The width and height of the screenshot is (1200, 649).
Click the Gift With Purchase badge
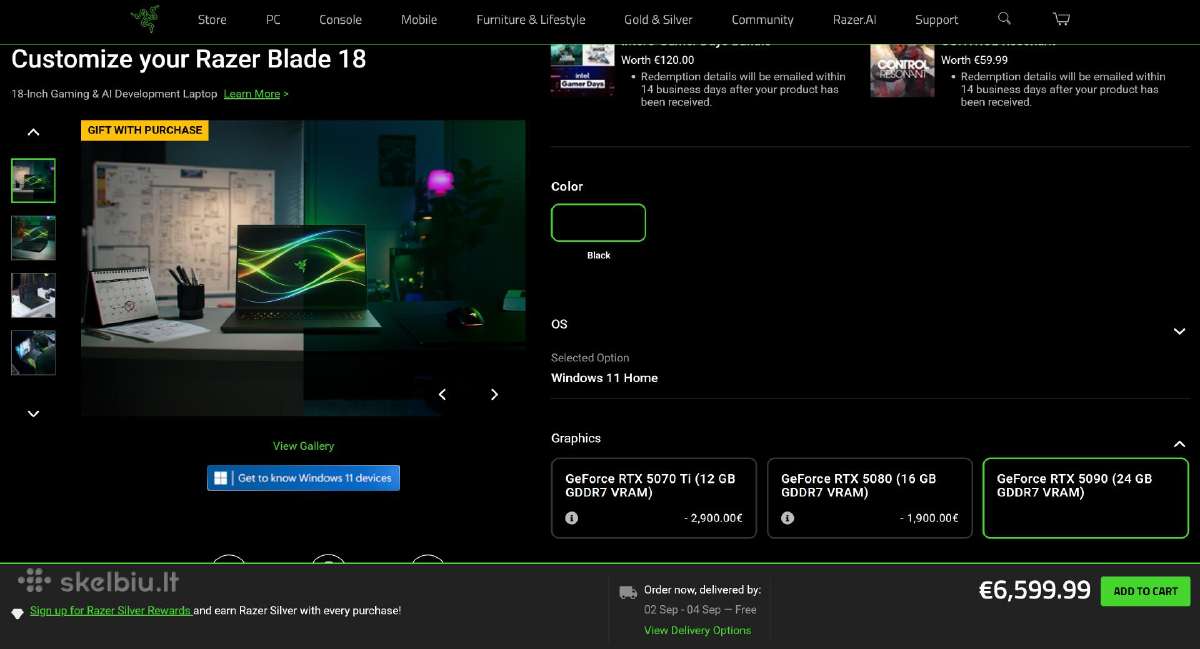point(145,130)
